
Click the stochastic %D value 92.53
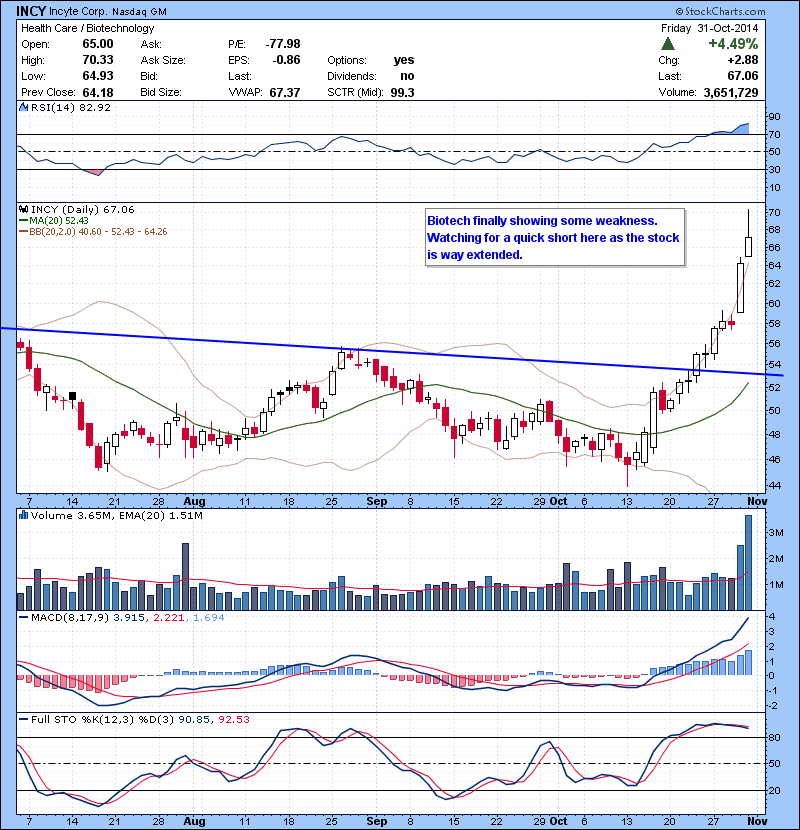point(233,719)
